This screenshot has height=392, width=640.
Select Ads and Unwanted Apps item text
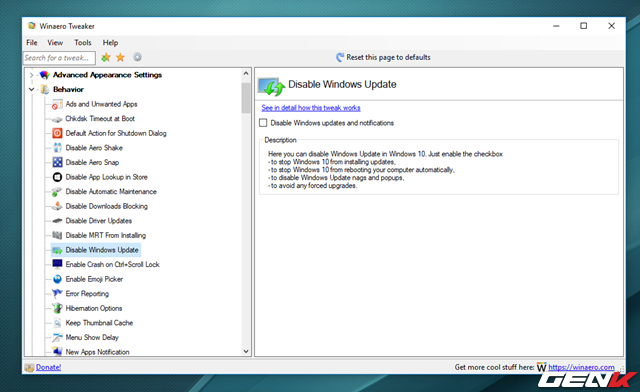[101, 104]
